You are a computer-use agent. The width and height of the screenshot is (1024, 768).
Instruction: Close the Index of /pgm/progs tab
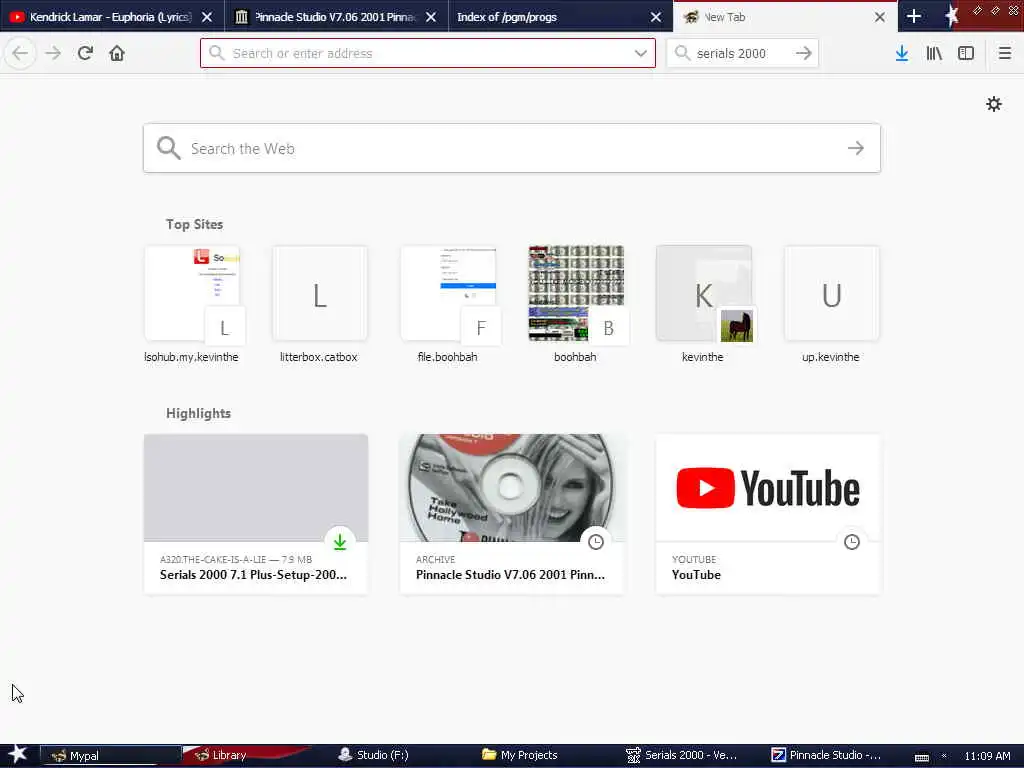pos(656,17)
